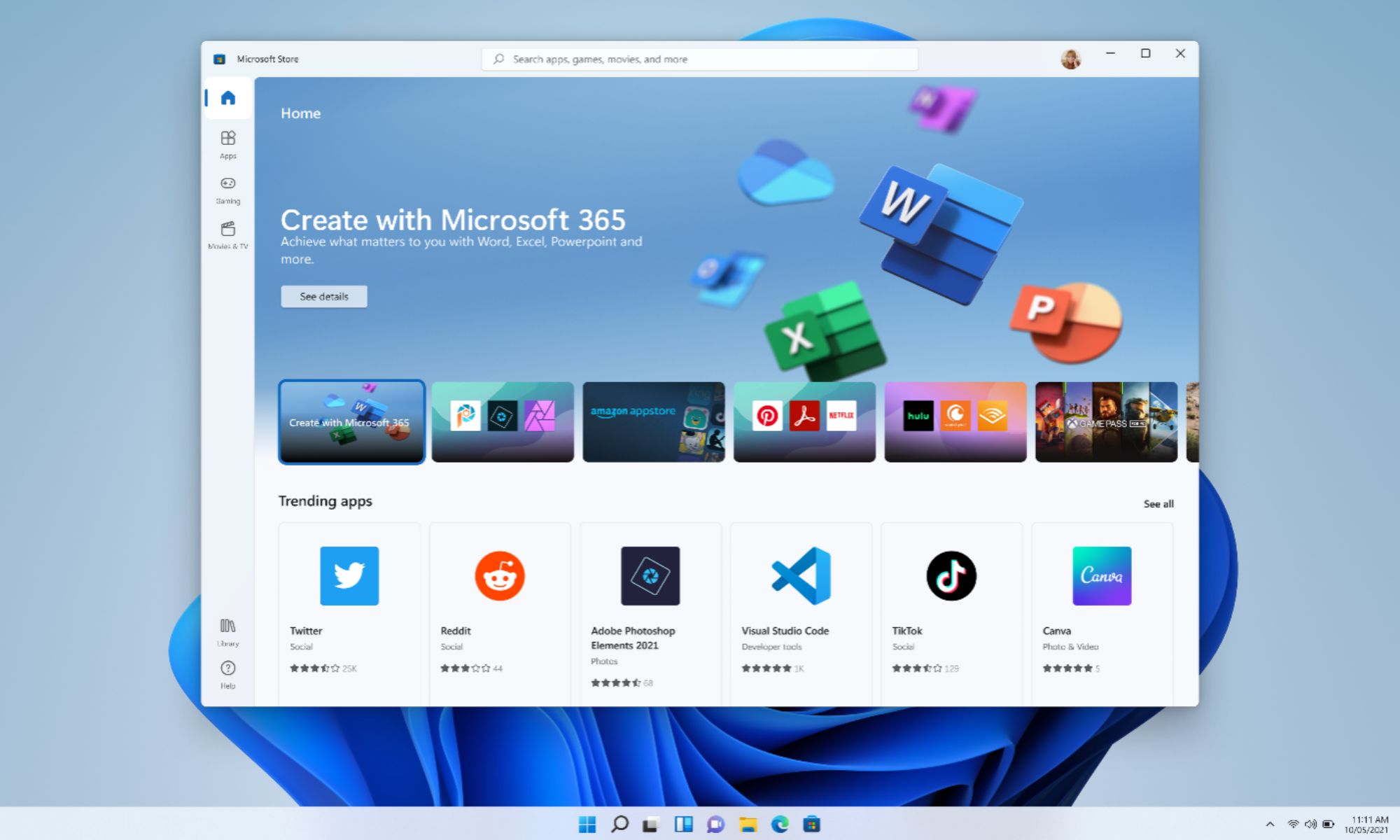The height and width of the screenshot is (840, 1400).
Task: Select the Amazon Appstore banner thumbnail
Action: [653, 421]
